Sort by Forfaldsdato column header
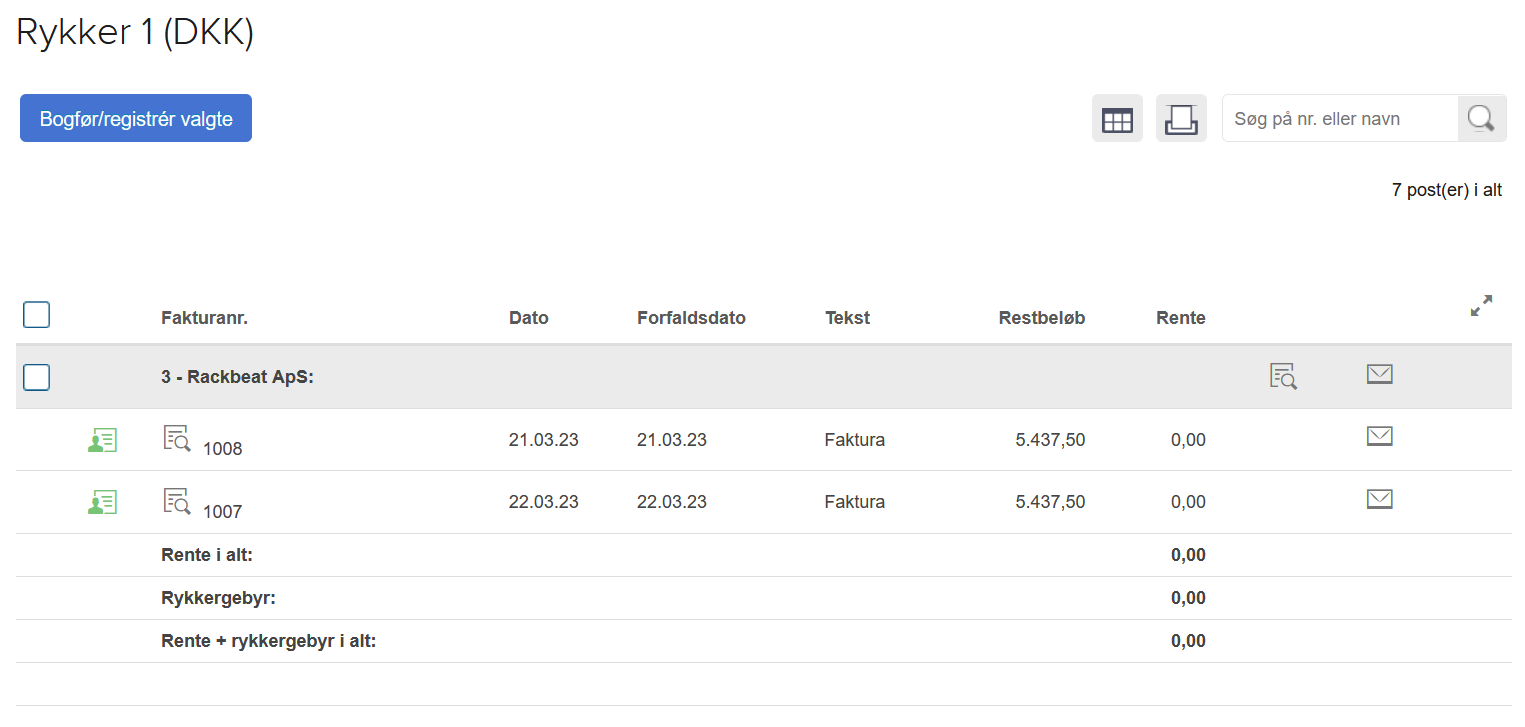Image resolution: width=1525 pixels, height=727 pixels. tap(691, 318)
